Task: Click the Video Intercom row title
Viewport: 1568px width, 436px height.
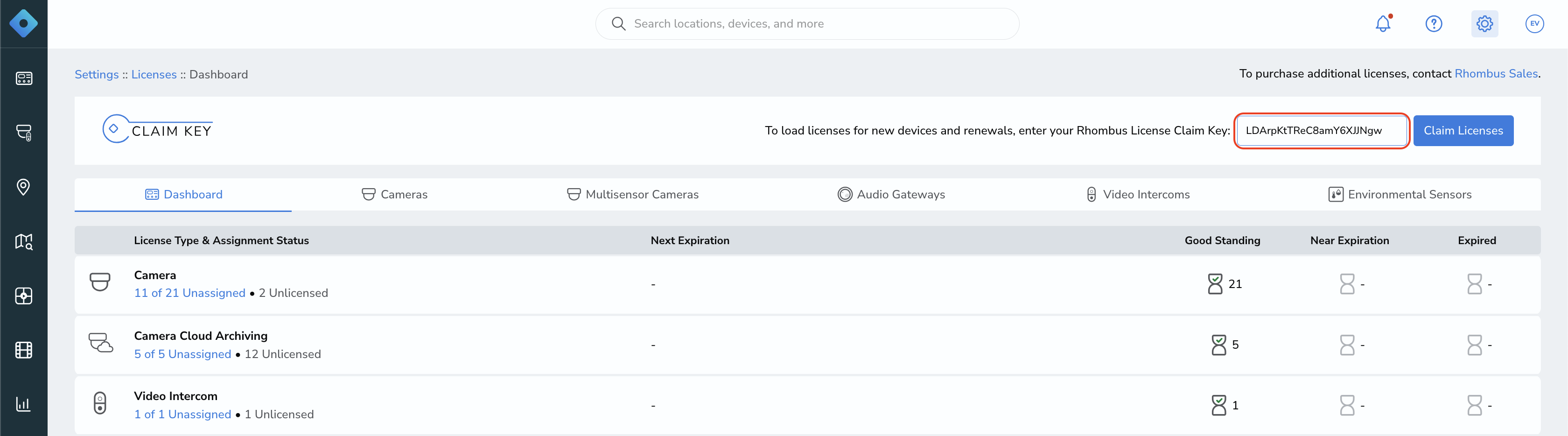Action: coord(175,396)
